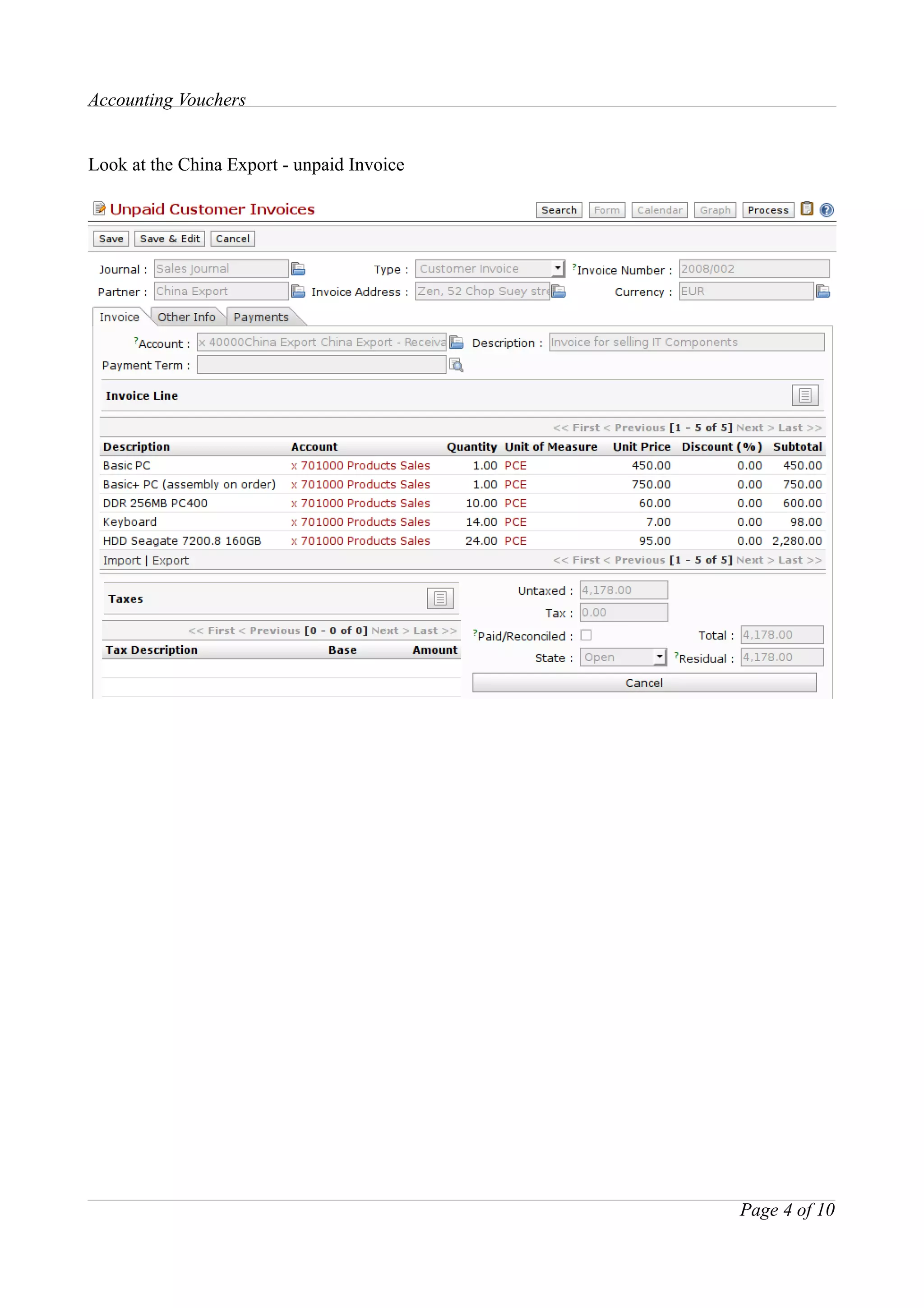The height and width of the screenshot is (1308, 924).
Task: Click the Unpaid Customer Invoices title icon
Action: click(100, 209)
